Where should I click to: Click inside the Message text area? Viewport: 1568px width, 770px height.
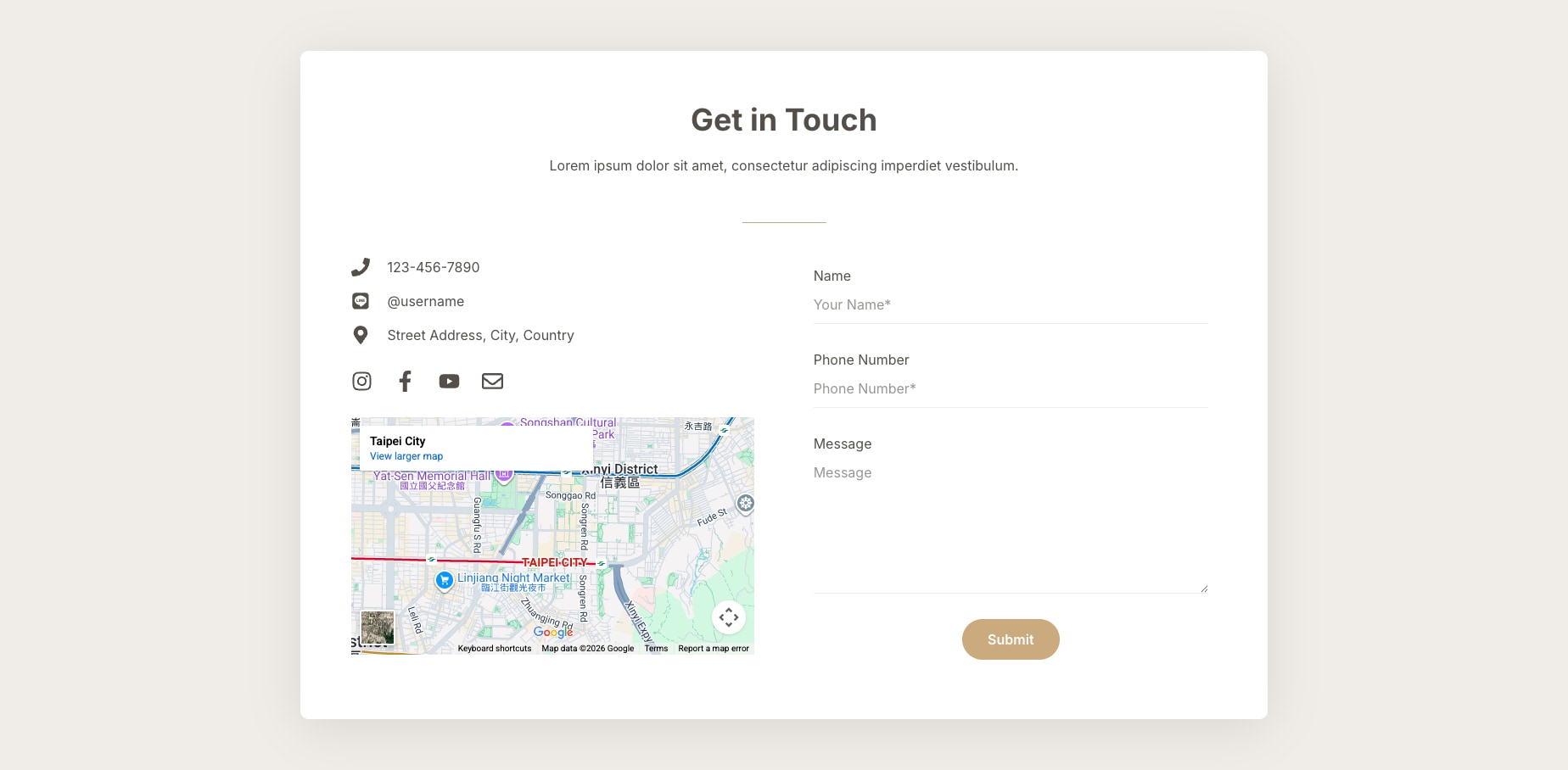tap(1010, 526)
